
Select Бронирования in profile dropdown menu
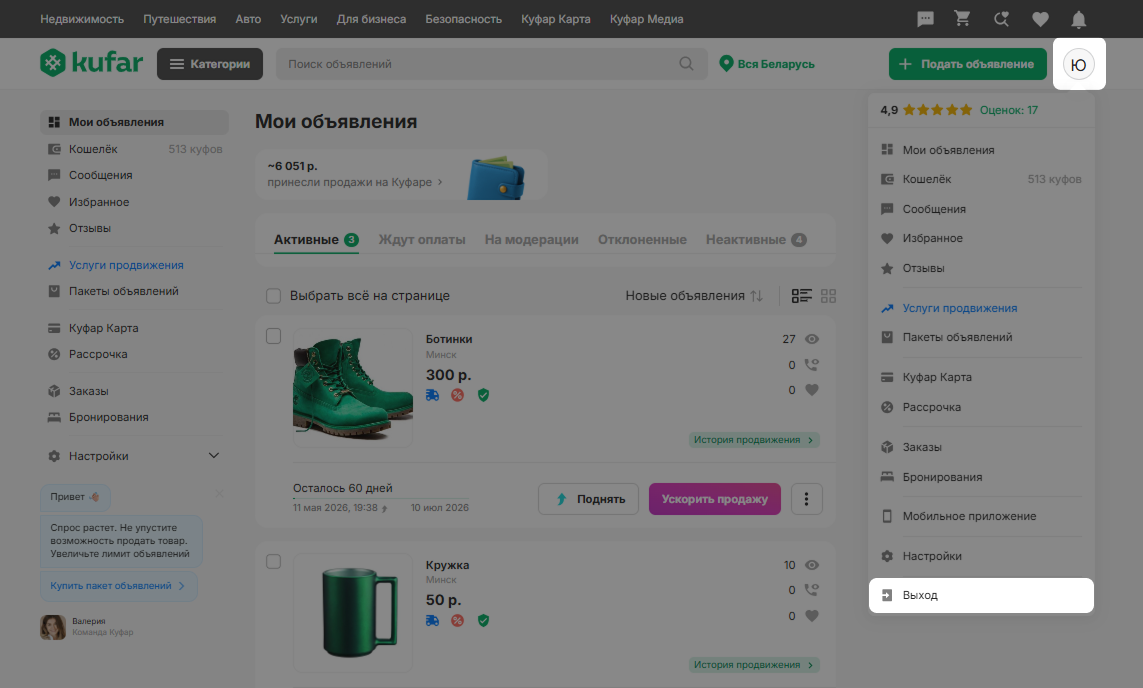coord(981,477)
